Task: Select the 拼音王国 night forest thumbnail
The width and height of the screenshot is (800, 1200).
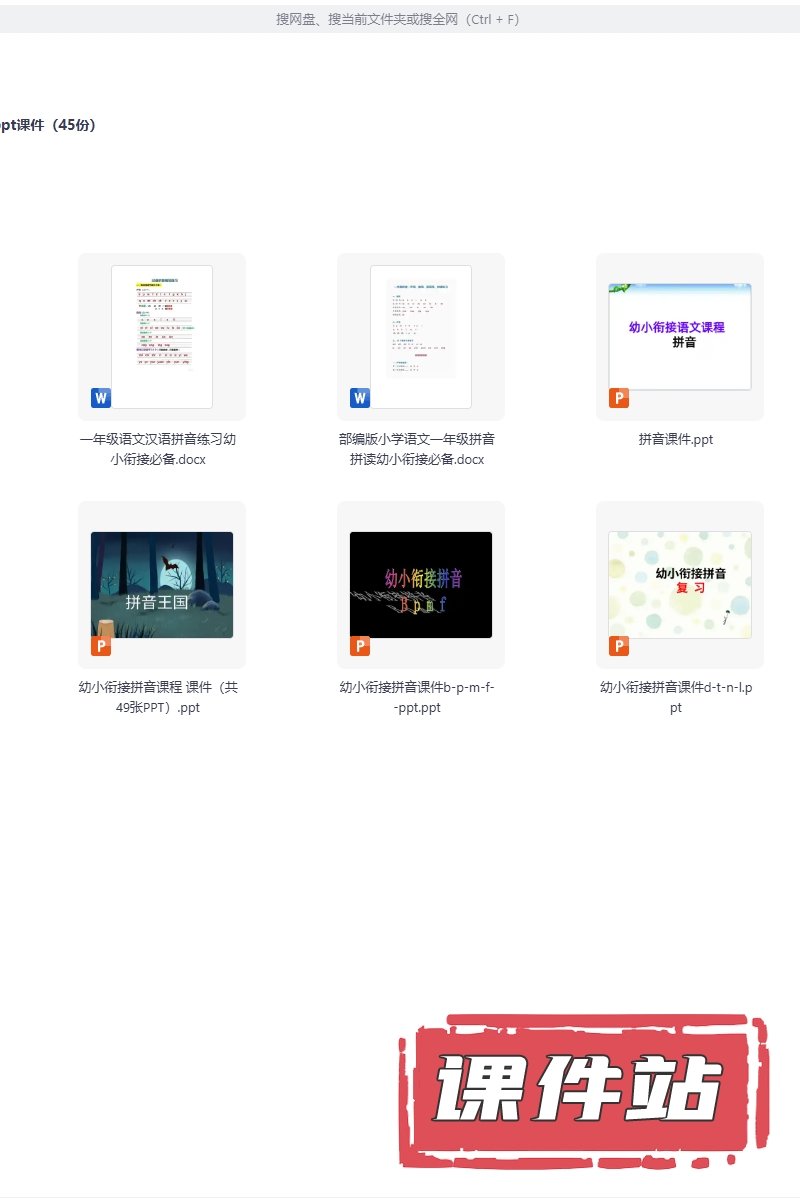Action: click(x=162, y=585)
